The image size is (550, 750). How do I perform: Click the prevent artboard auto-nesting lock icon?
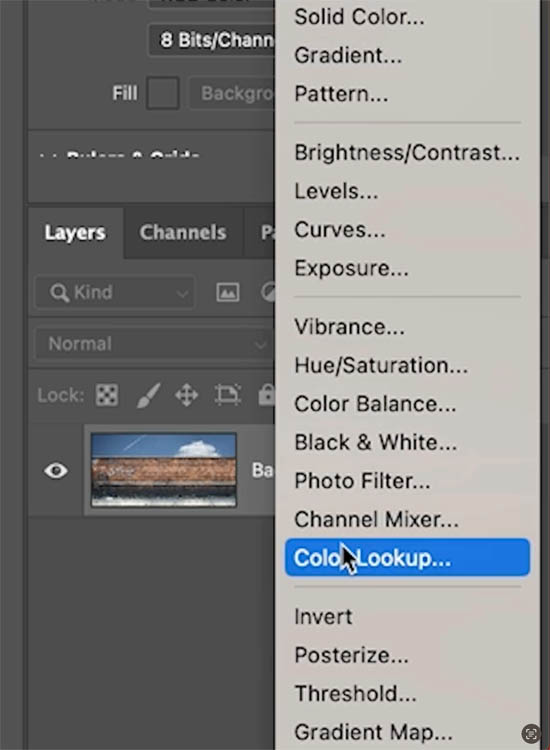coord(228,395)
